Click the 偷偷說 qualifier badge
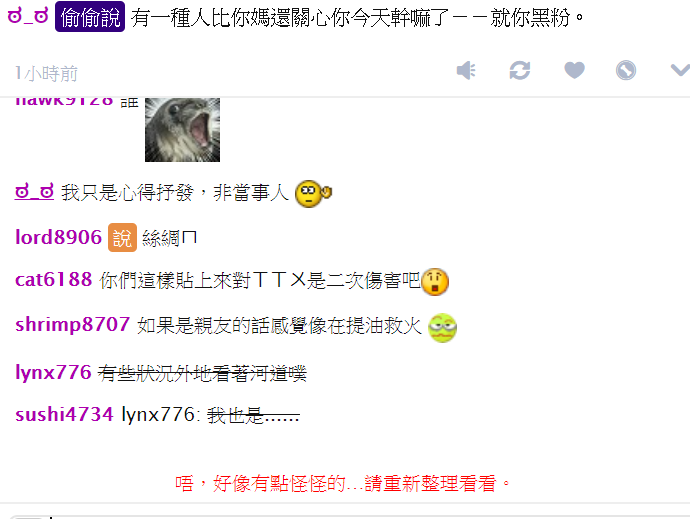Screen dimensions: 690x519 tap(90, 17)
